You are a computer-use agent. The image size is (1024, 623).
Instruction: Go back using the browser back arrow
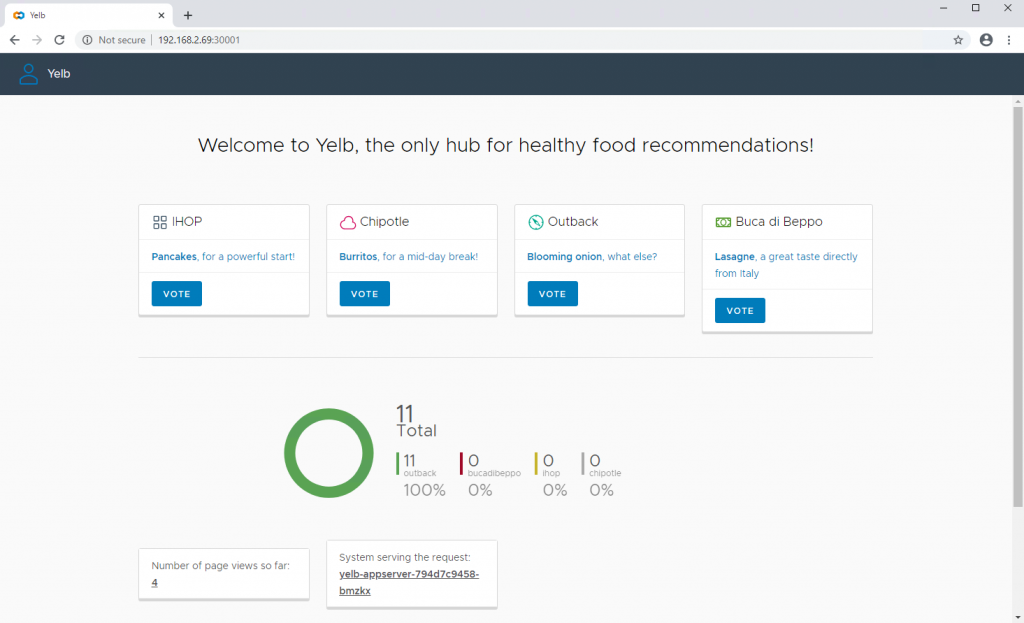click(14, 40)
